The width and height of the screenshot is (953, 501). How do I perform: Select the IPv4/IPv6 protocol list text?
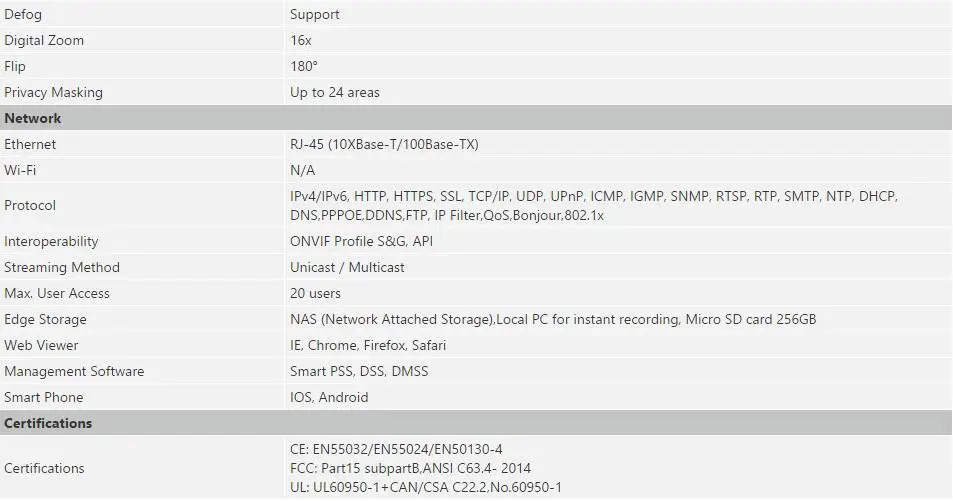[x=594, y=206]
